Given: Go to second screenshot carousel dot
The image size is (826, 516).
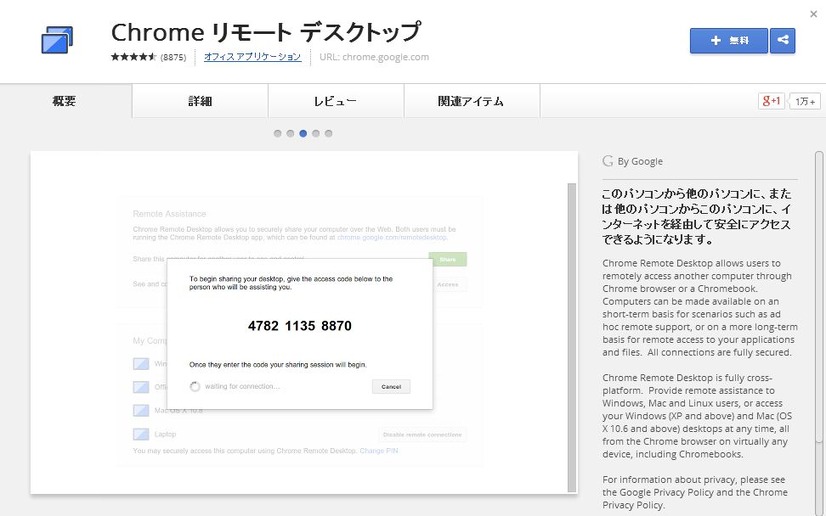Looking at the screenshot, I should pyautogui.click(x=290, y=134).
